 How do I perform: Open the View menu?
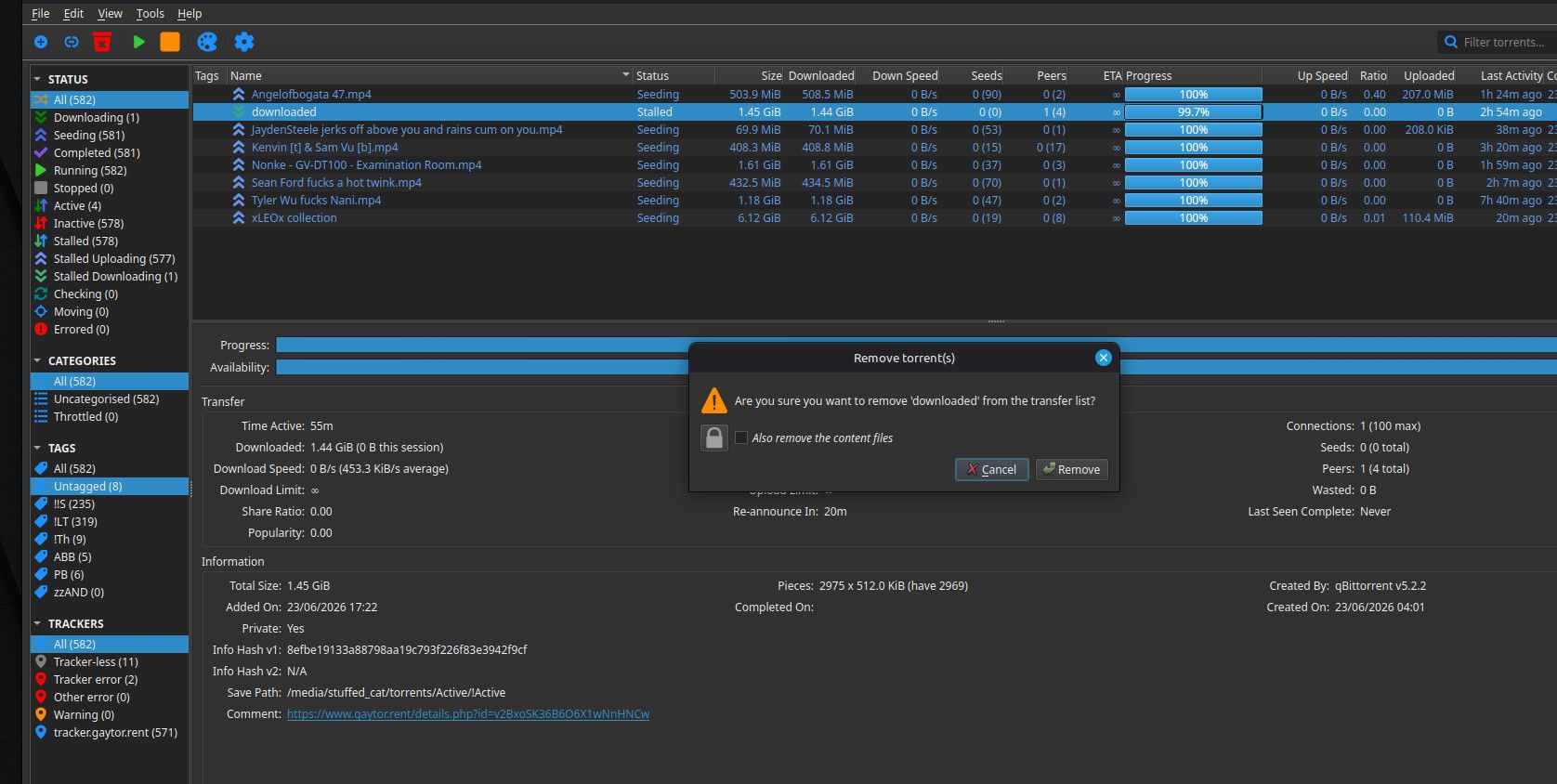[110, 14]
